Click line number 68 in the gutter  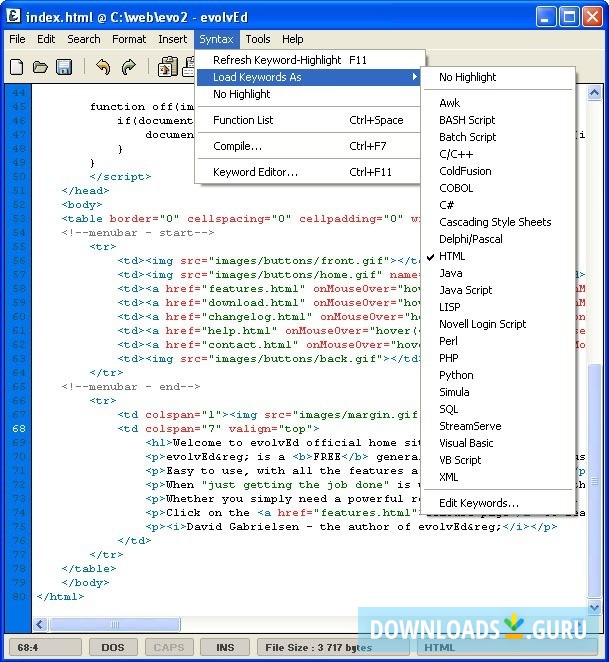pos(19,429)
